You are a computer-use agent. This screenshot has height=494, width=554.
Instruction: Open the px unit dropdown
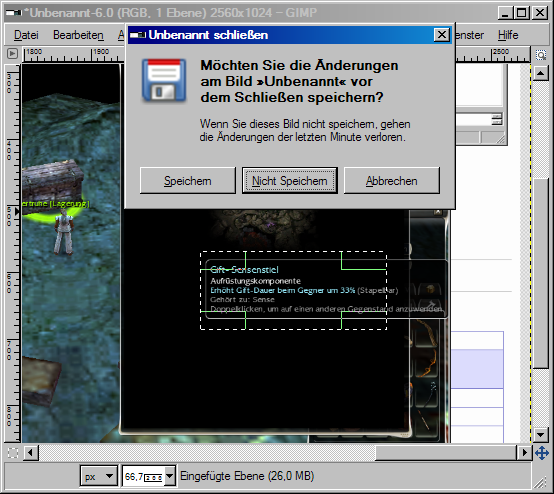pyautogui.click(x=99, y=476)
